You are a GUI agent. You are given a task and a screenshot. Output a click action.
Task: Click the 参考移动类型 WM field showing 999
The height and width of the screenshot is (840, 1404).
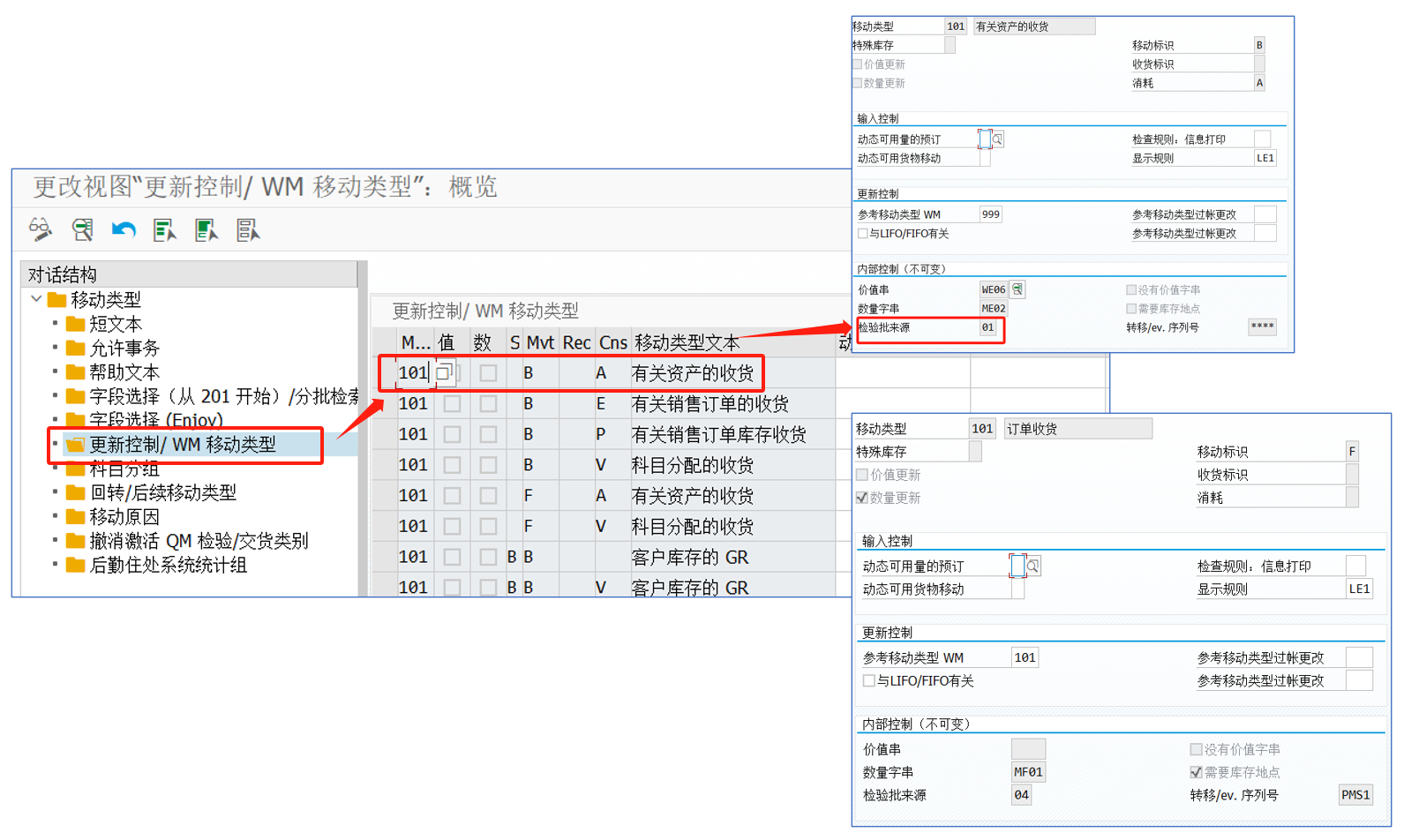pos(991,214)
